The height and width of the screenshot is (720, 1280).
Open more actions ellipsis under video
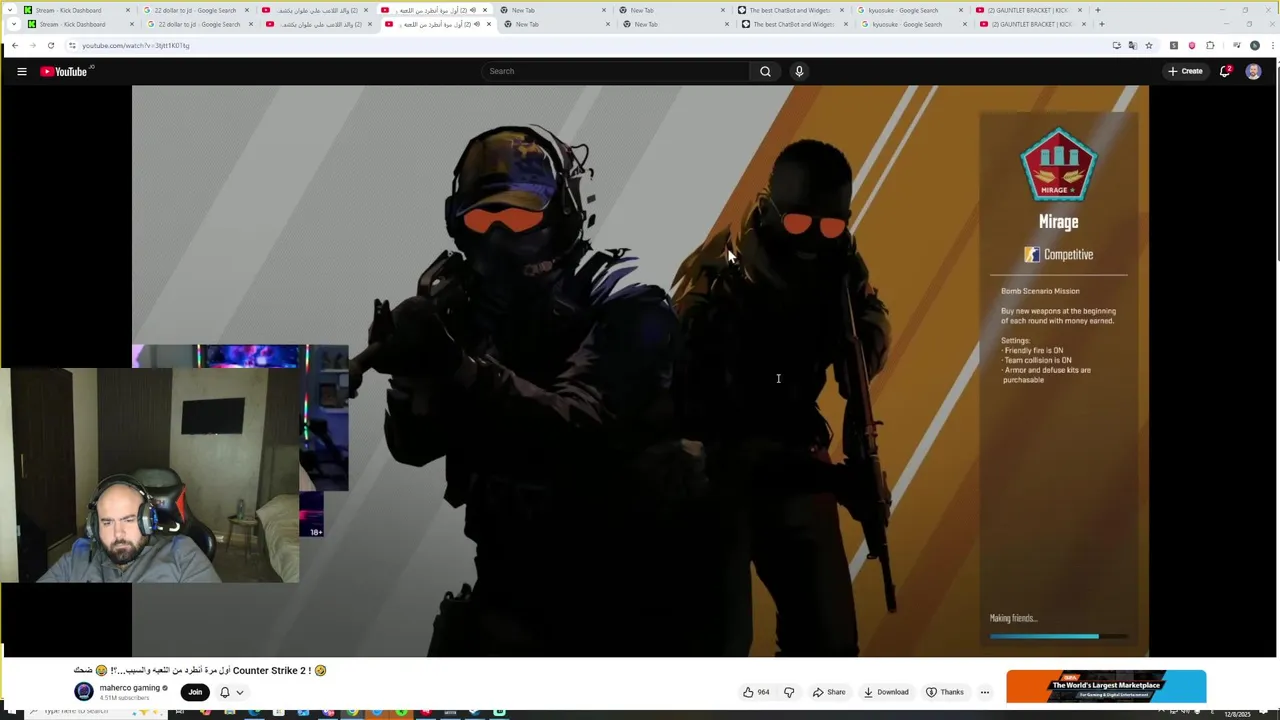[985, 692]
